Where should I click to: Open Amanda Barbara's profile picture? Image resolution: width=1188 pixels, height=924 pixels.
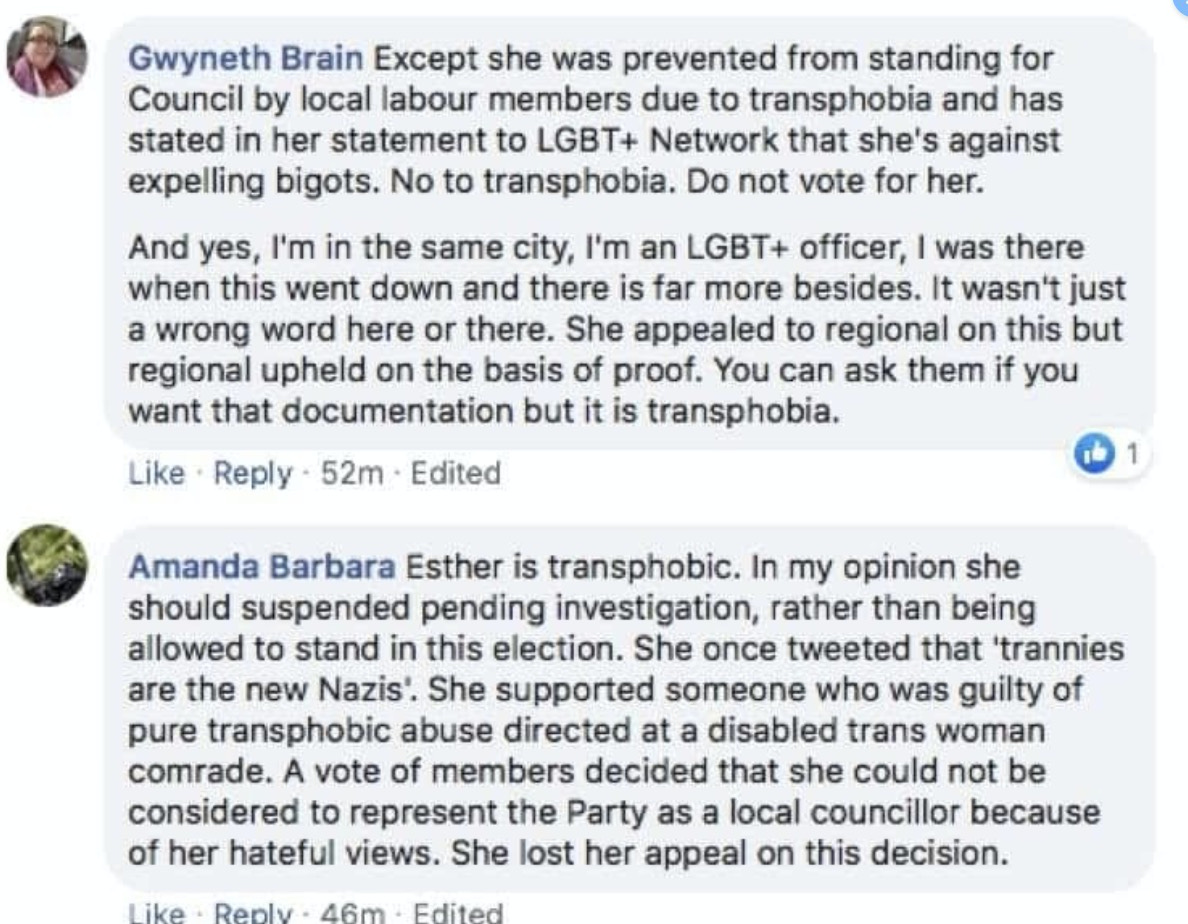click(x=47, y=565)
